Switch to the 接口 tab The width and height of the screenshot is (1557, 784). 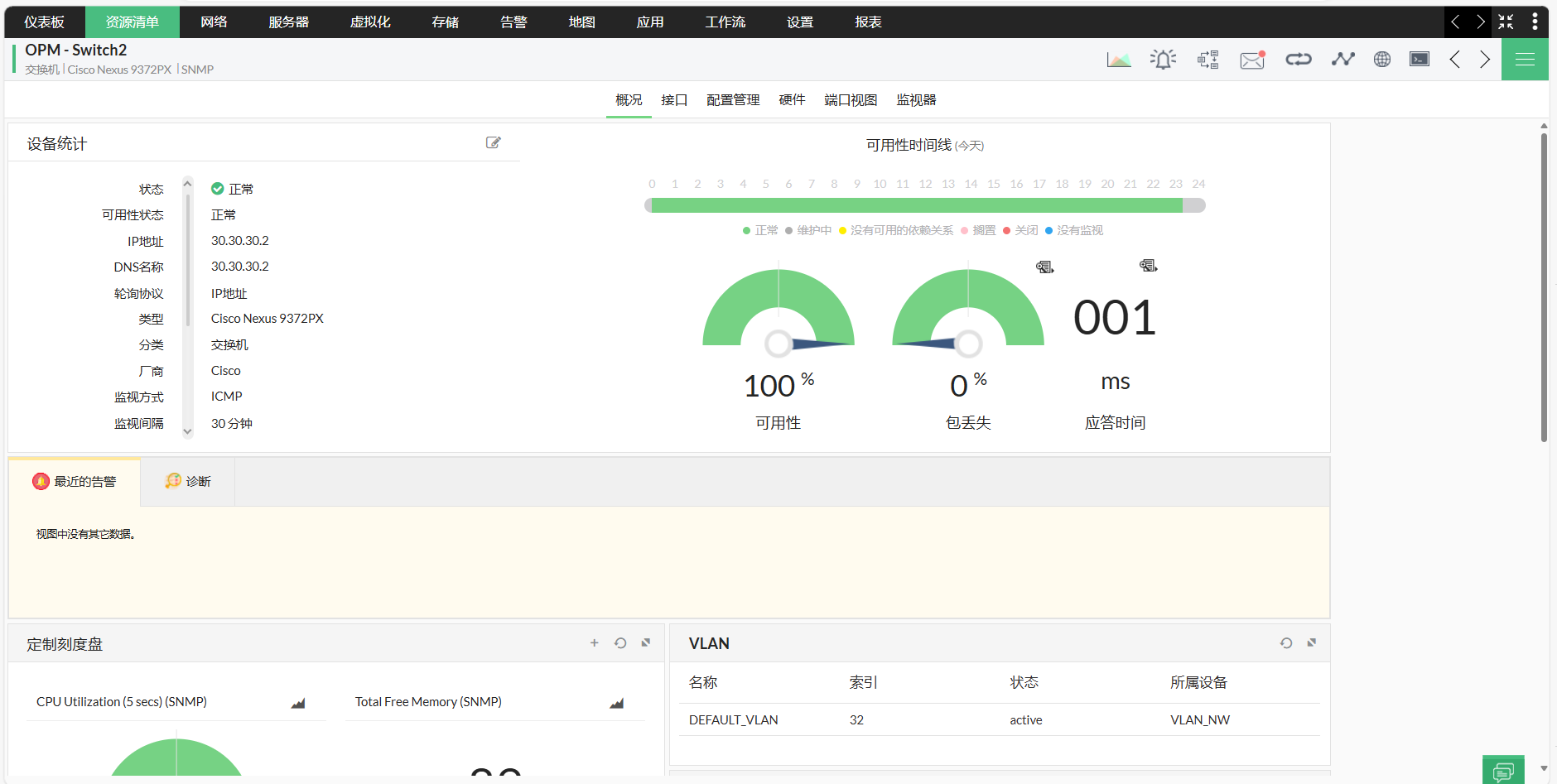click(x=674, y=100)
